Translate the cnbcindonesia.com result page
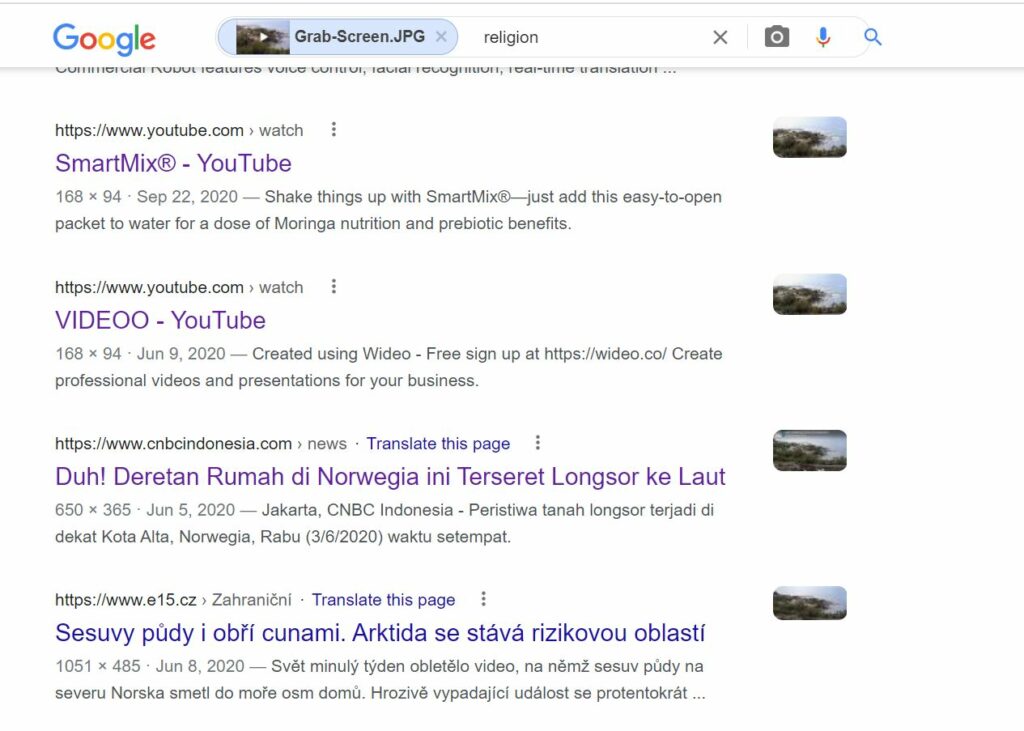 438,444
